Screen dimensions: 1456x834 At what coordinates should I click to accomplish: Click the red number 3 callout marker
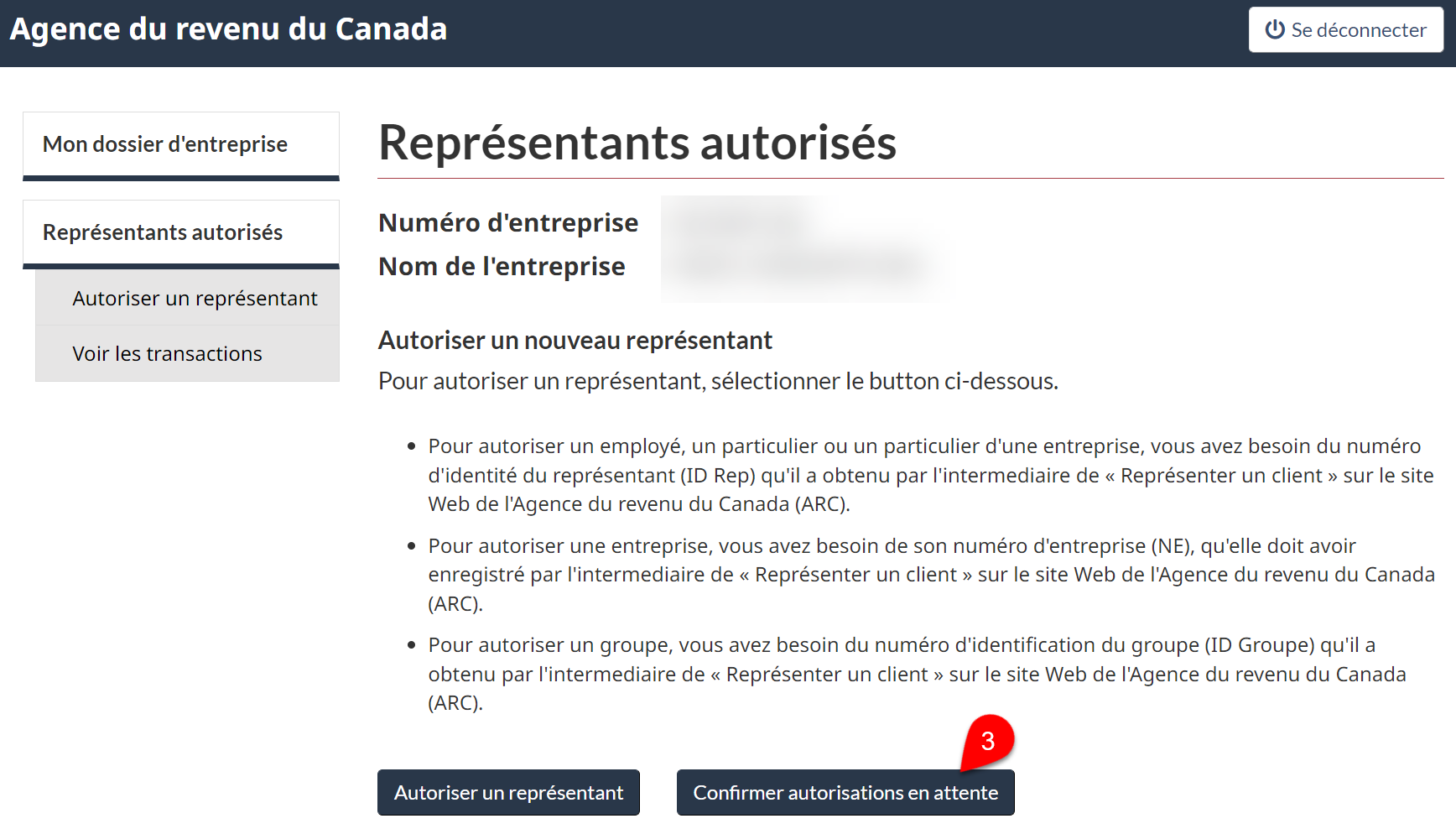tap(988, 741)
